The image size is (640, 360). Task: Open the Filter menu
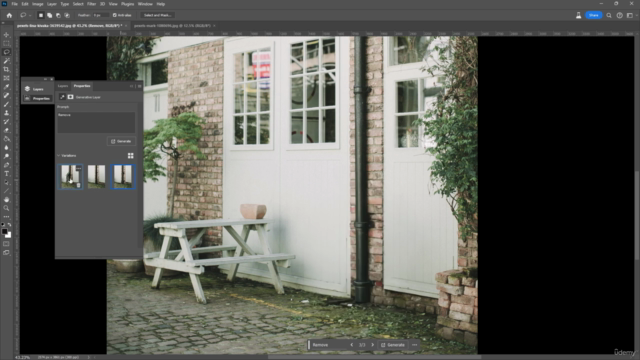[x=91, y=4]
